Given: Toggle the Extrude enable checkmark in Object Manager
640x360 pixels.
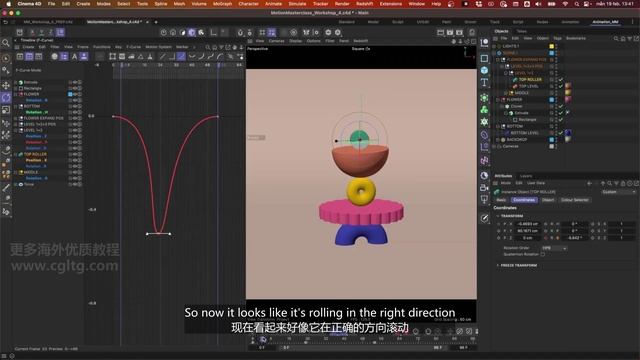Looking at the screenshot, I should (x=560, y=113).
